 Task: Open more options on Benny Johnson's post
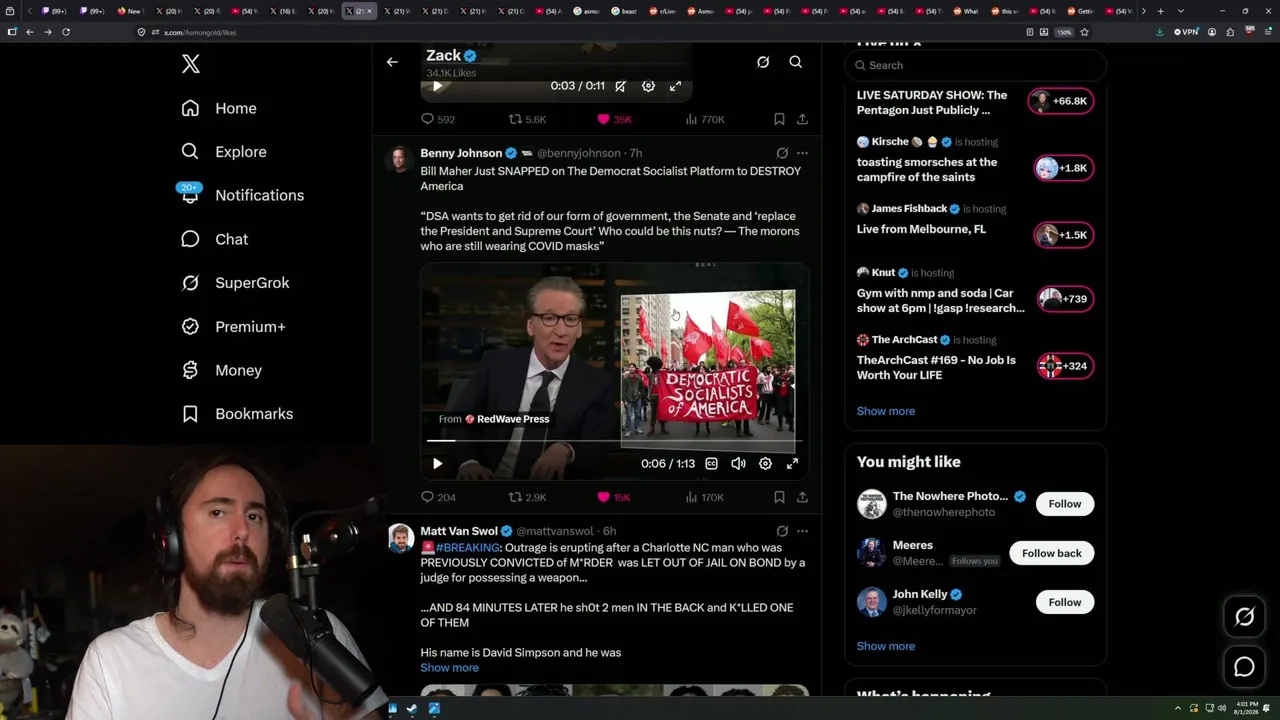[x=802, y=153]
